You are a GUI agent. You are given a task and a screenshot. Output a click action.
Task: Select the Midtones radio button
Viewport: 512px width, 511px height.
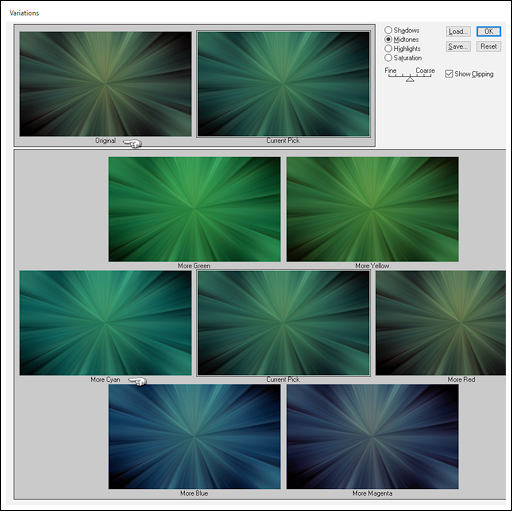[x=388, y=40]
